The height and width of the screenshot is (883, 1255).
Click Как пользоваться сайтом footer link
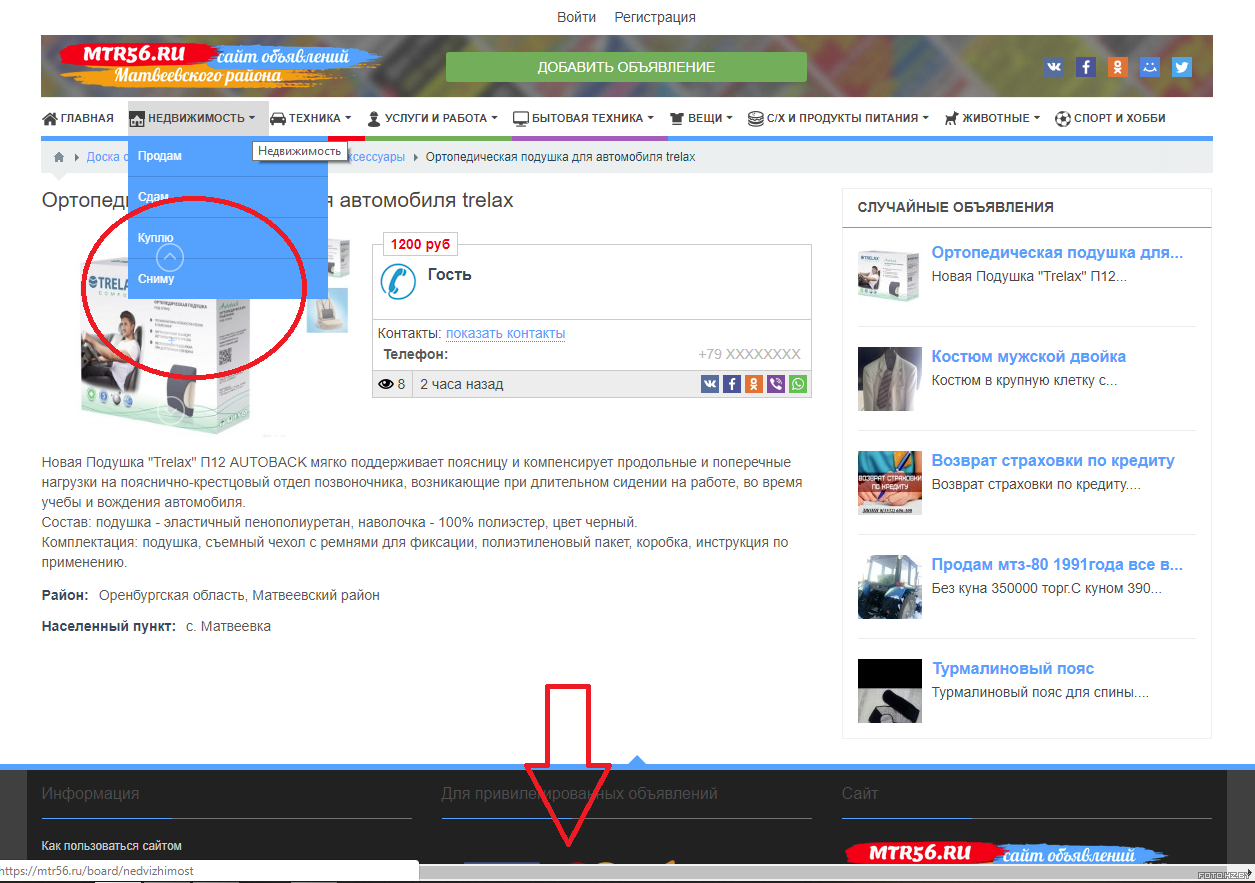tap(112, 846)
